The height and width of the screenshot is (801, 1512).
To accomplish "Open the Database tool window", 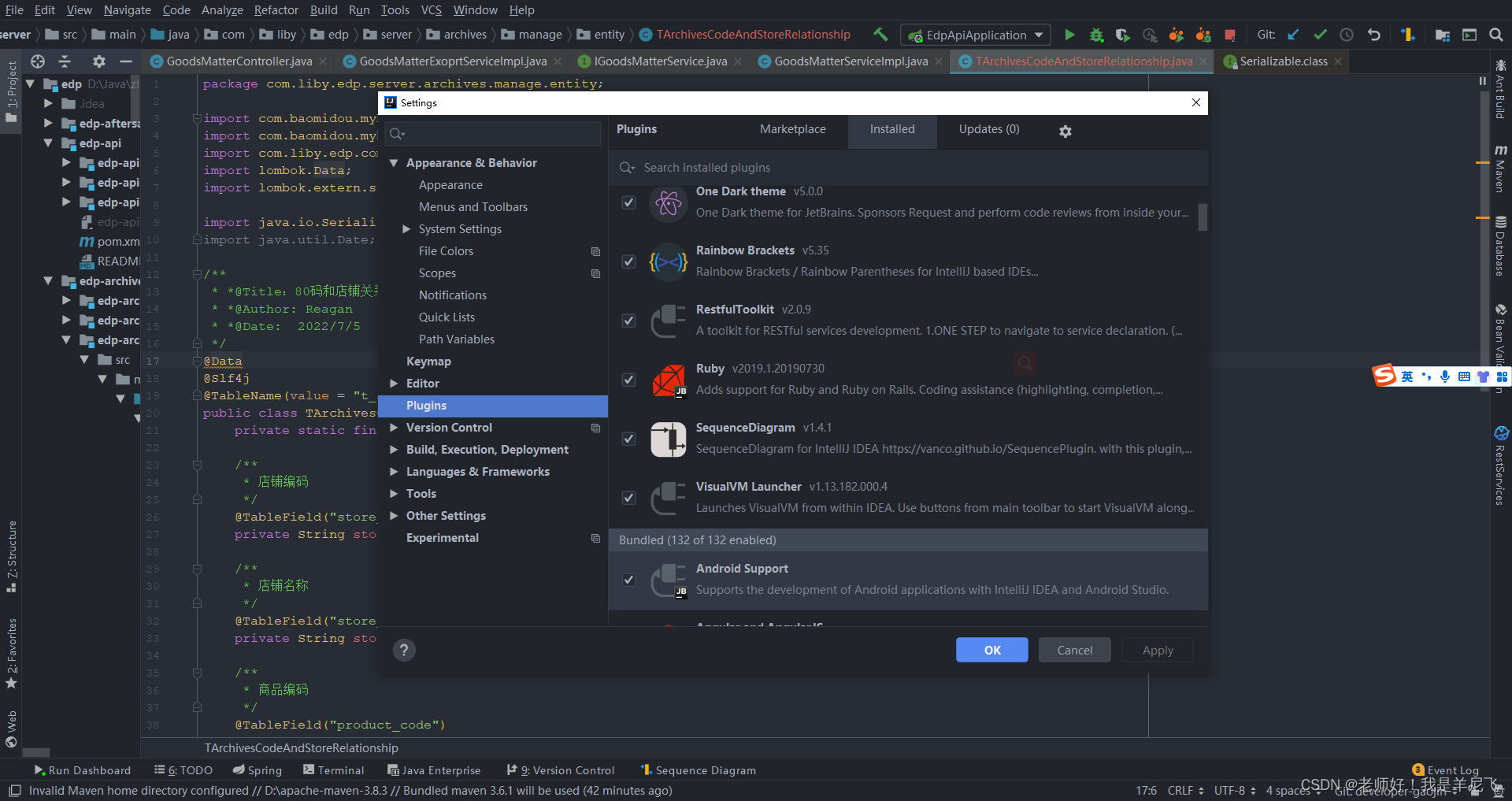I will [x=1500, y=246].
